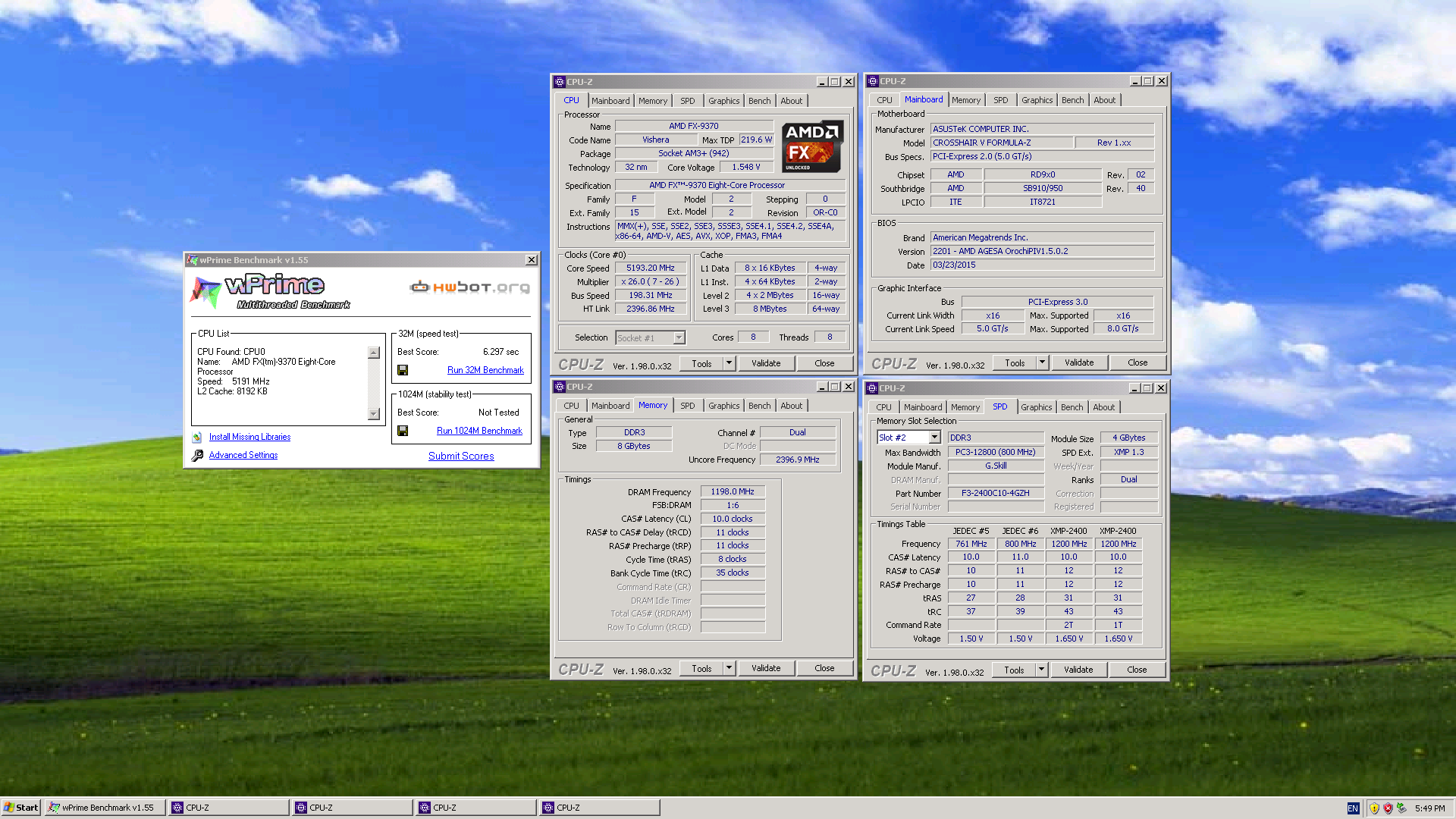The height and width of the screenshot is (819, 1456).
Task: Click CPU List scrollbar up arrow
Action: coord(373,353)
